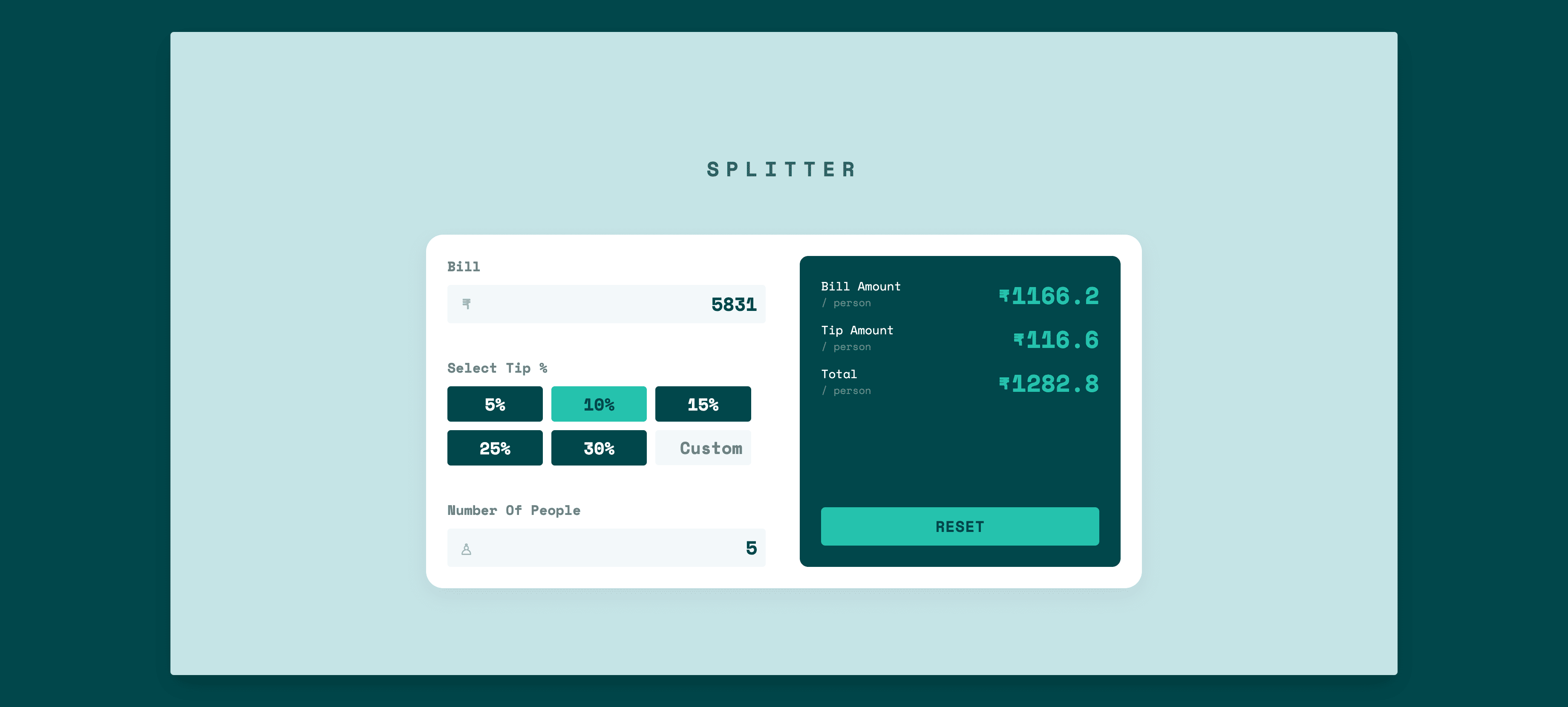Click the person icon in people input
Viewport: 1568px width, 707px height.
pyautogui.click(x=467, y=549)
